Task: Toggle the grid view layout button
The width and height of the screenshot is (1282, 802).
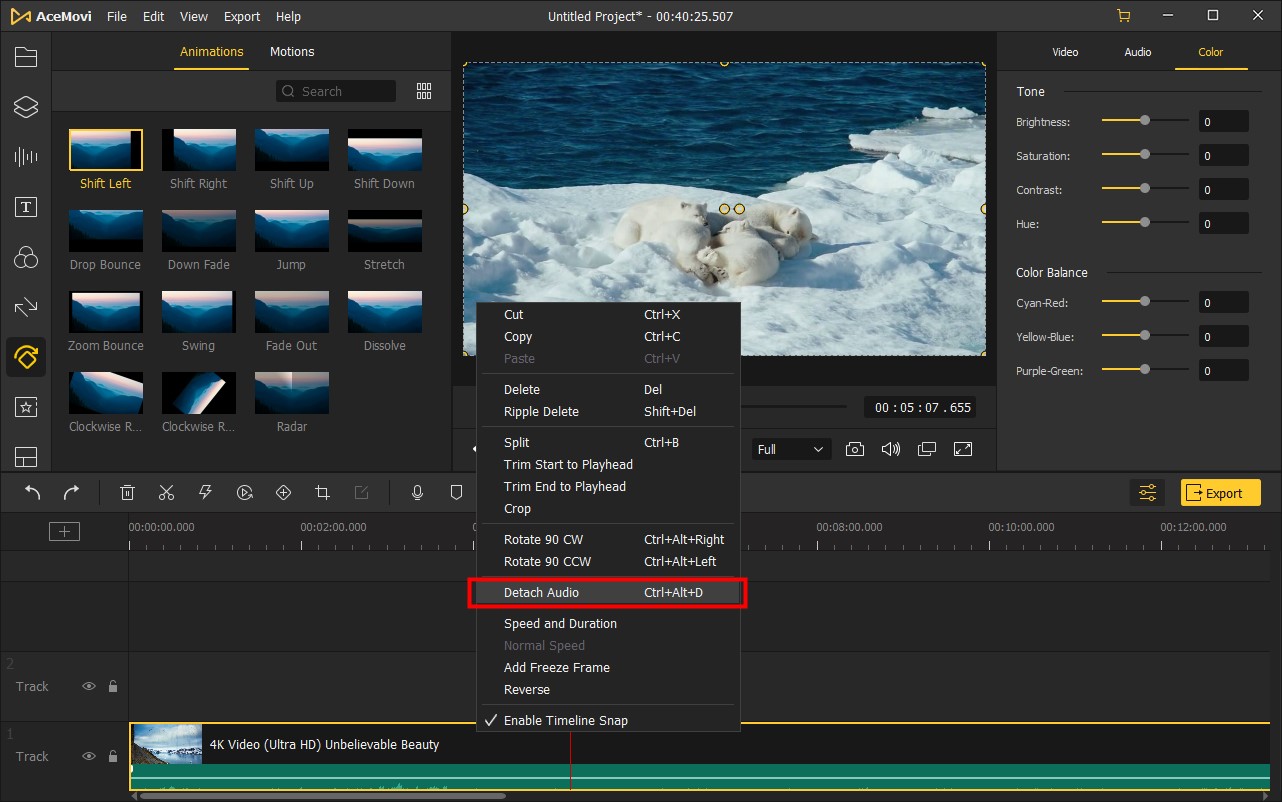Action: click(424, 91)
